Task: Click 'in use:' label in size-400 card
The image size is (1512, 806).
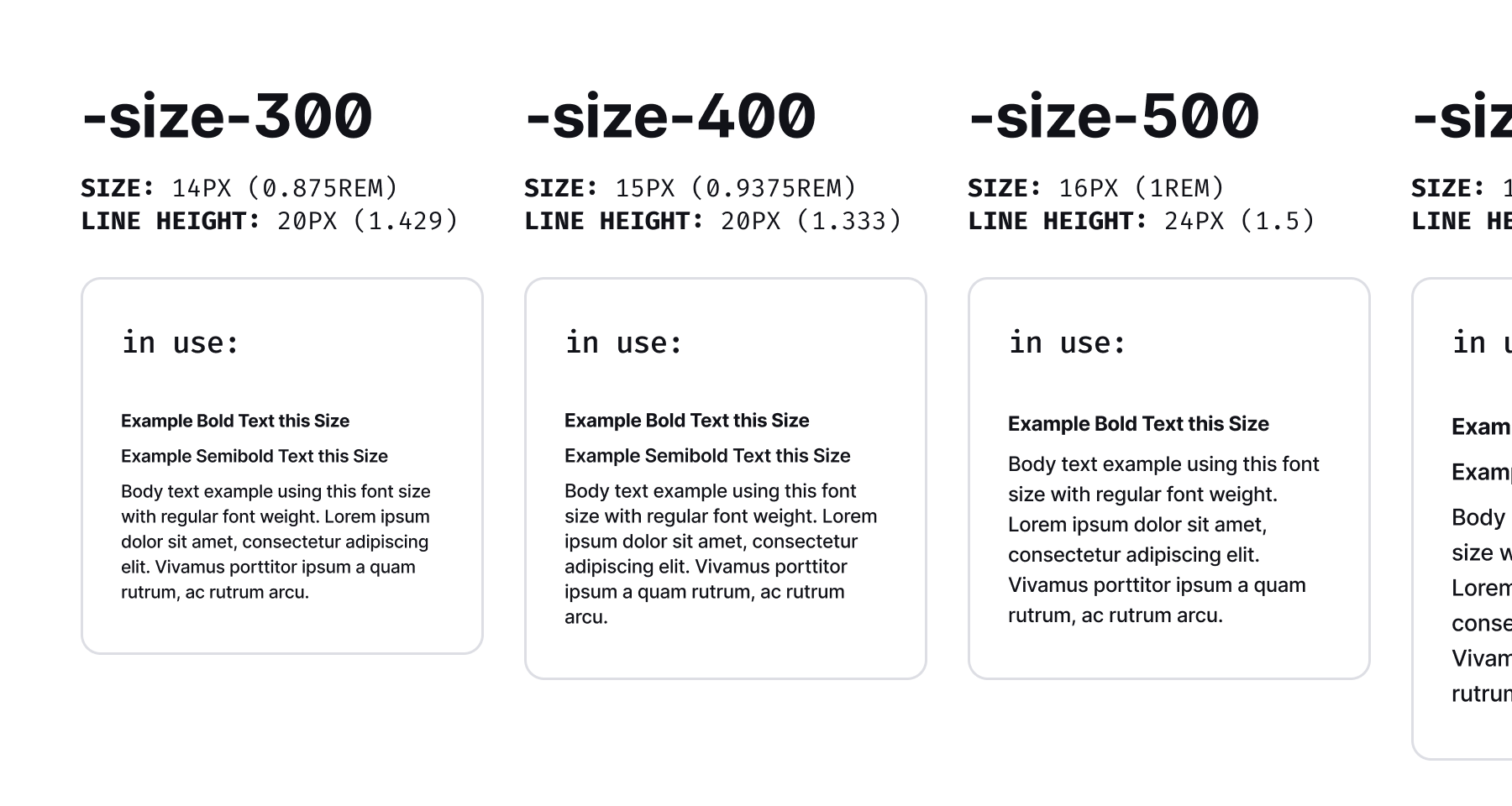Action: tap(624, 343)
